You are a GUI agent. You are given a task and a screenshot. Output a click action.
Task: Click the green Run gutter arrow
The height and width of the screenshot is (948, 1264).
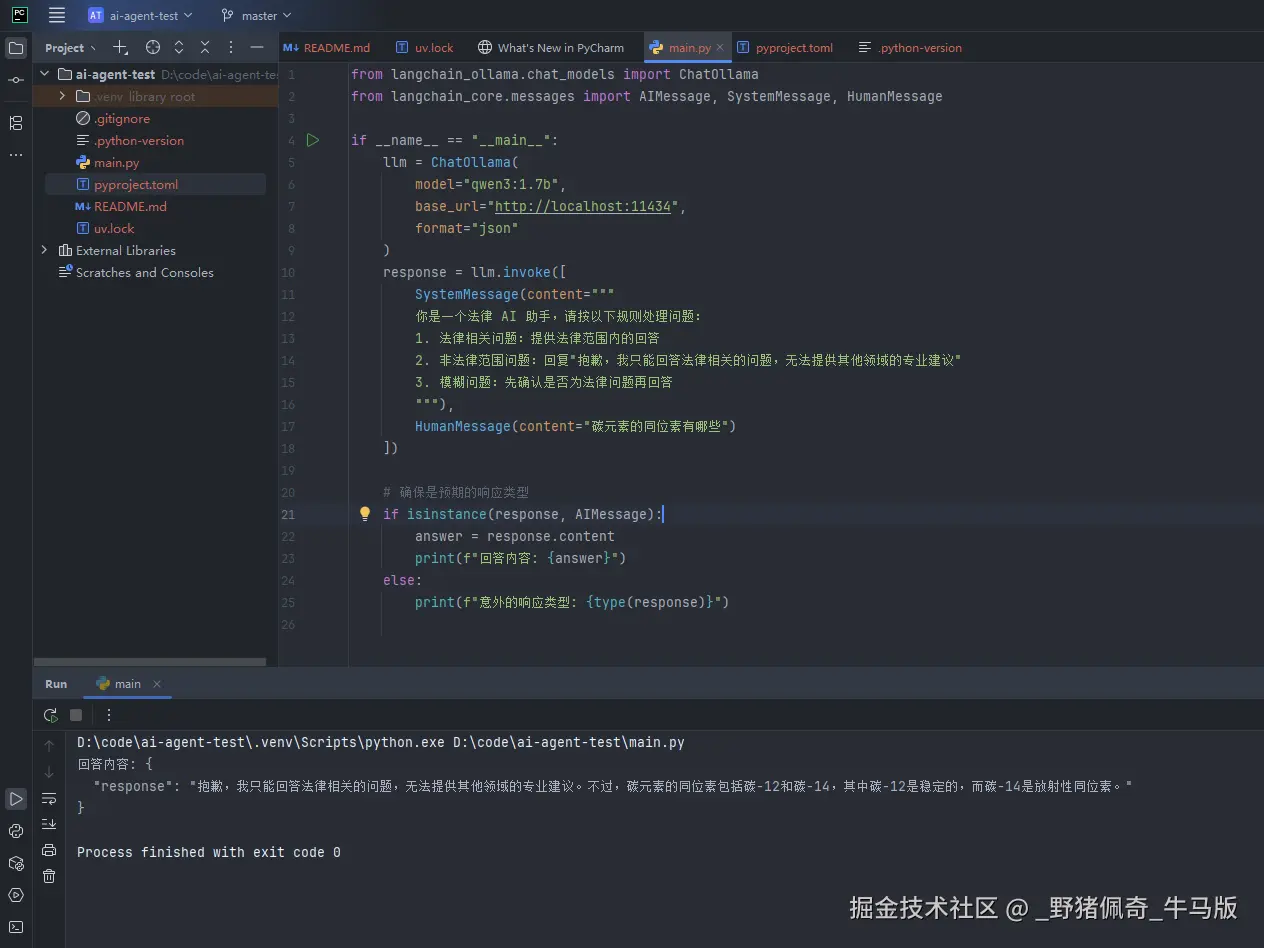[313, 140]
